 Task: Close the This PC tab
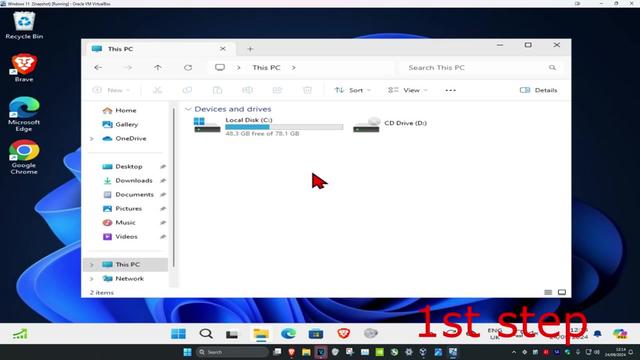pyautogui.click(x=222, y=49)
